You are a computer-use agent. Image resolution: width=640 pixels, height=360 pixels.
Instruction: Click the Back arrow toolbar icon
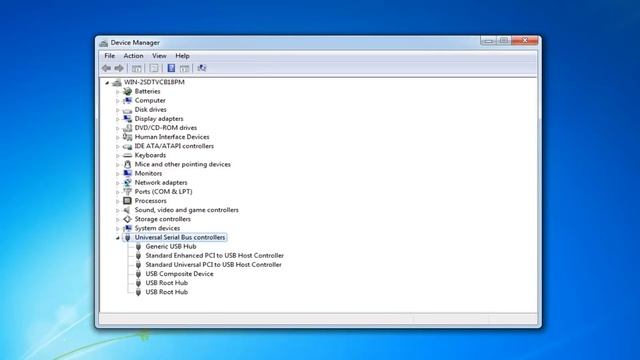point(107,68)
